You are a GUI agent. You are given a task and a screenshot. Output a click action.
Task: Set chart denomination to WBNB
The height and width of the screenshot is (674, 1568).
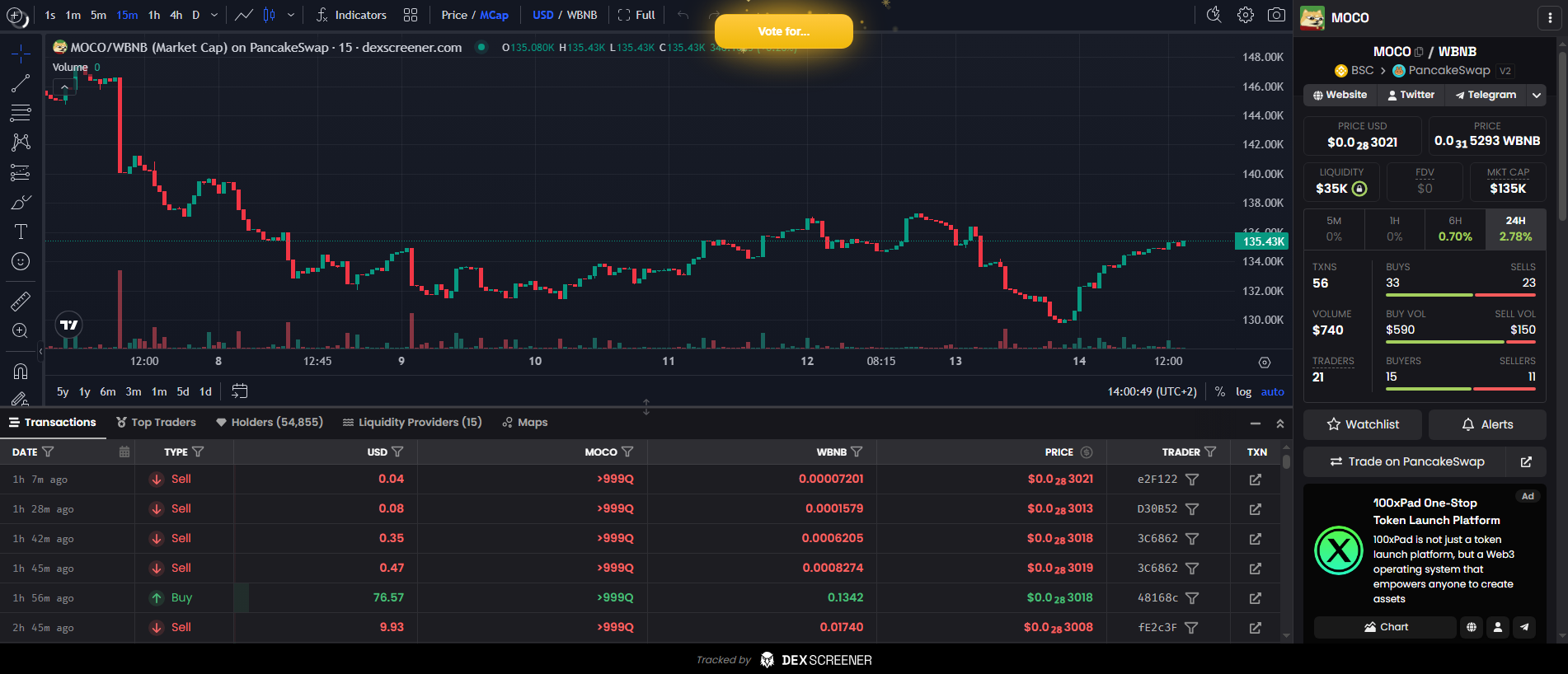point(582,15)
